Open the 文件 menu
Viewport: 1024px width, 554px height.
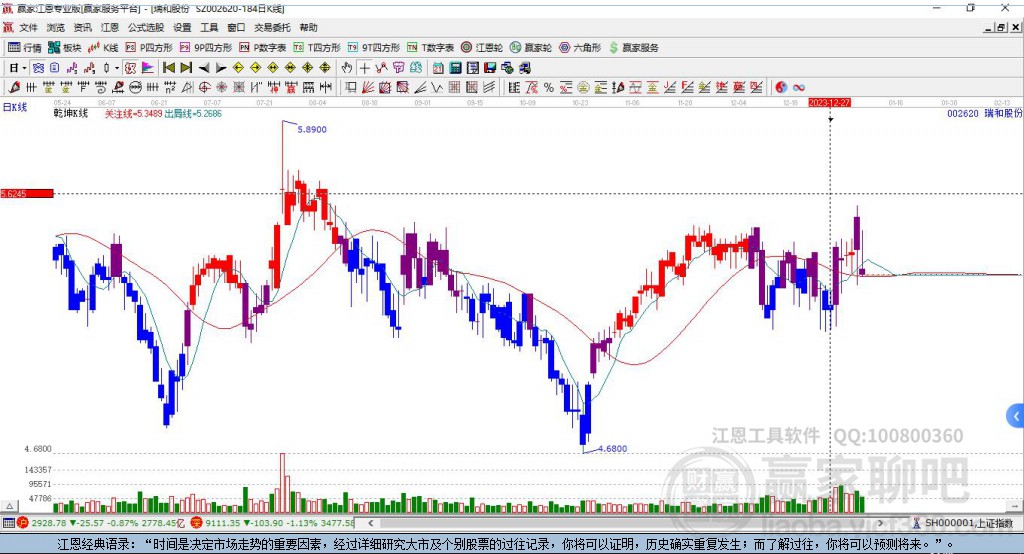pyautogui.click(x=28, y=27)
